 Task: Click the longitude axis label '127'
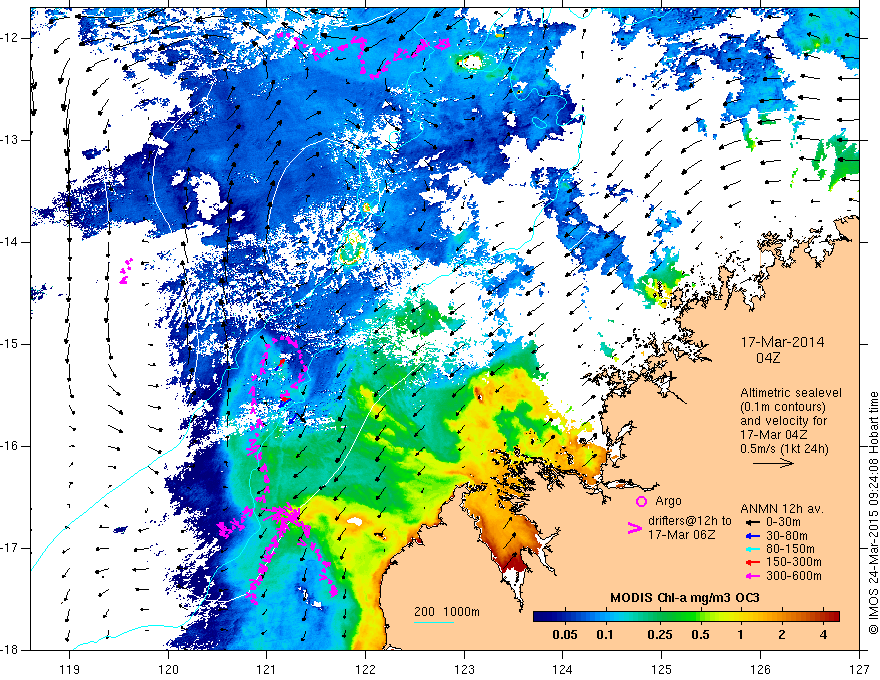click(x=859, y=669)
